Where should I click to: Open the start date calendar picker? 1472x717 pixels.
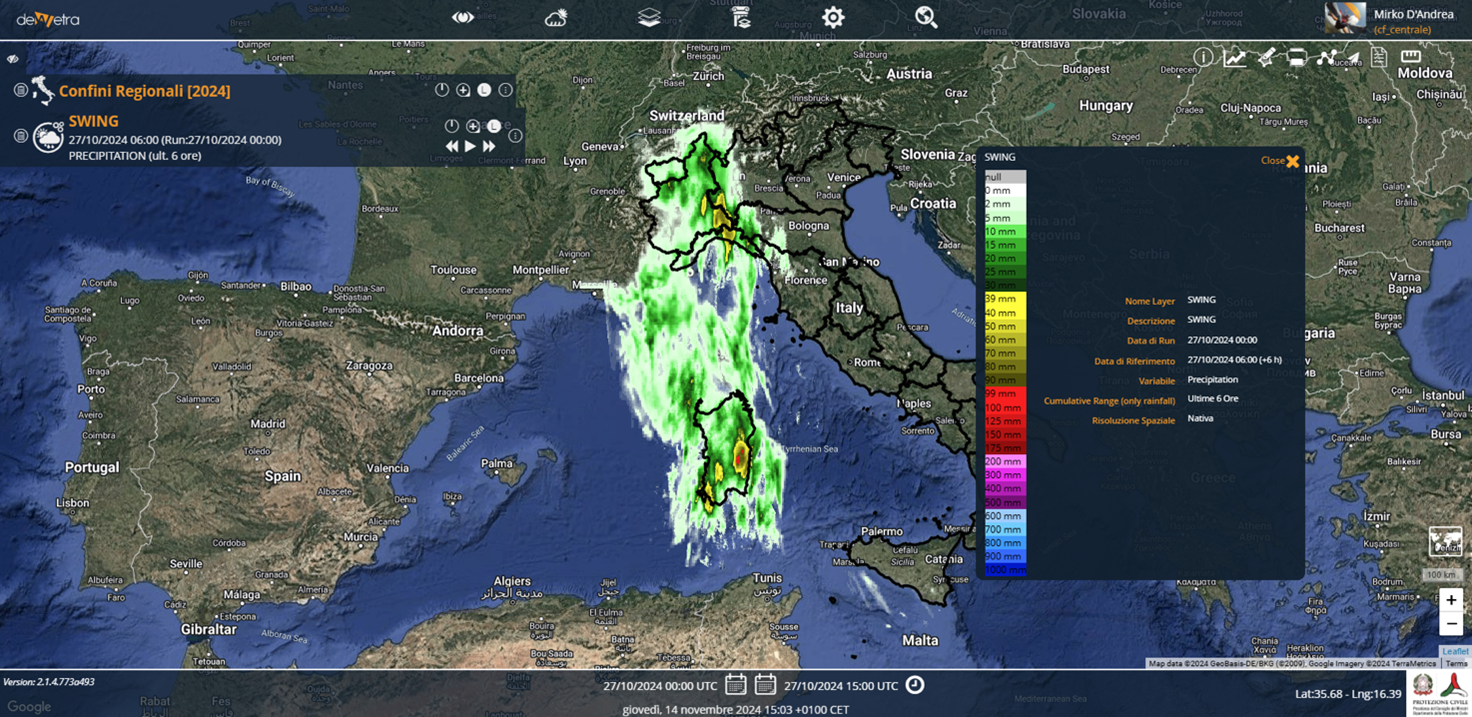[735, 685]
